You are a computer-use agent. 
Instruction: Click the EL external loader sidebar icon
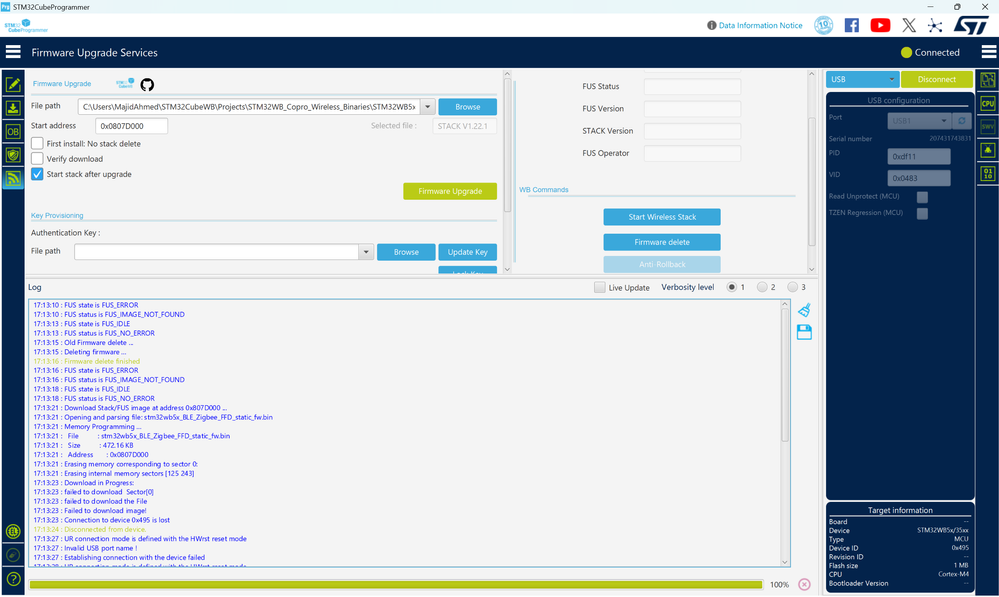click(x=13, y=531)
